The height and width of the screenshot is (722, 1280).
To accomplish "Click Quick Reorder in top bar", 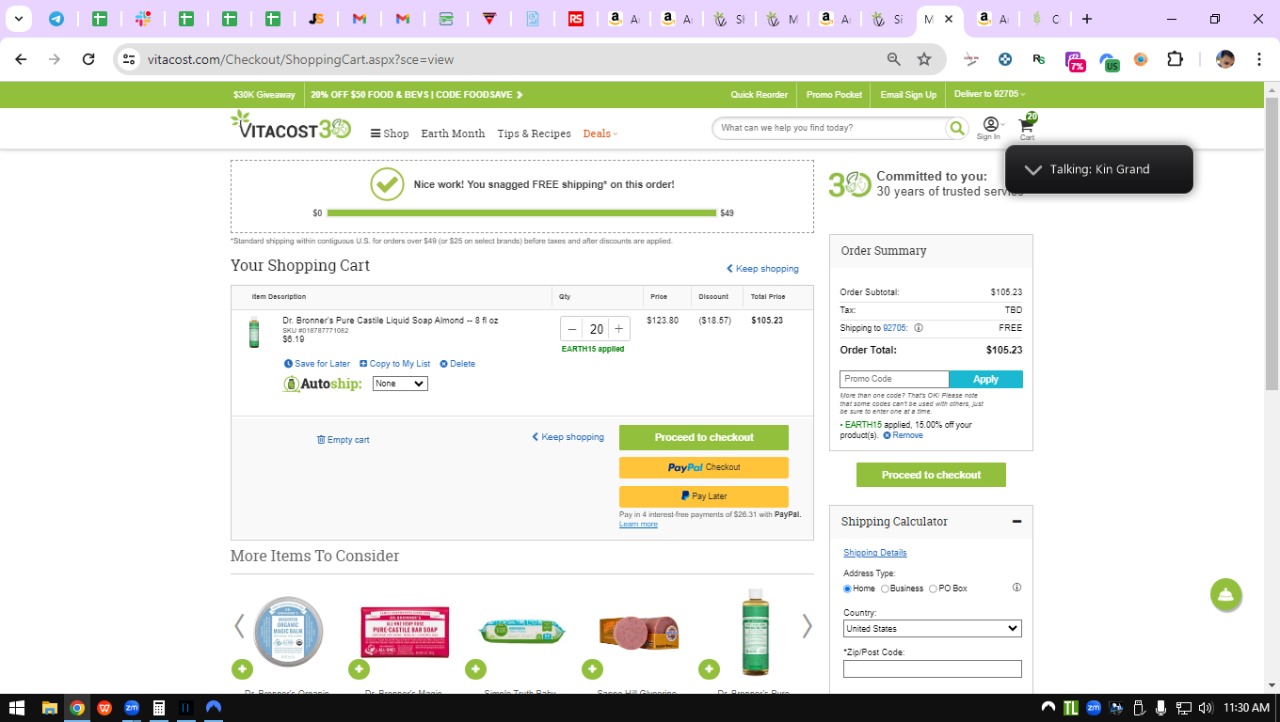I will [x=759, y=94].
